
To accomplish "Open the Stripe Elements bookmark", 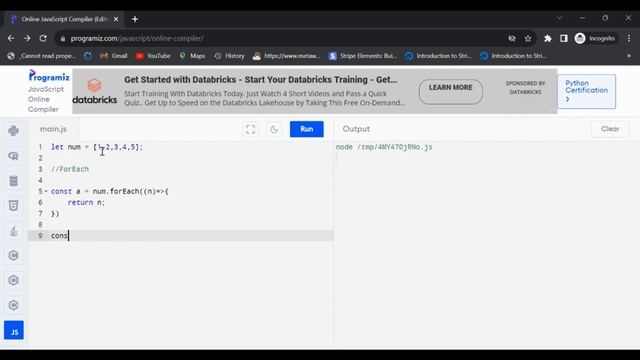I will tap(363, 56).
